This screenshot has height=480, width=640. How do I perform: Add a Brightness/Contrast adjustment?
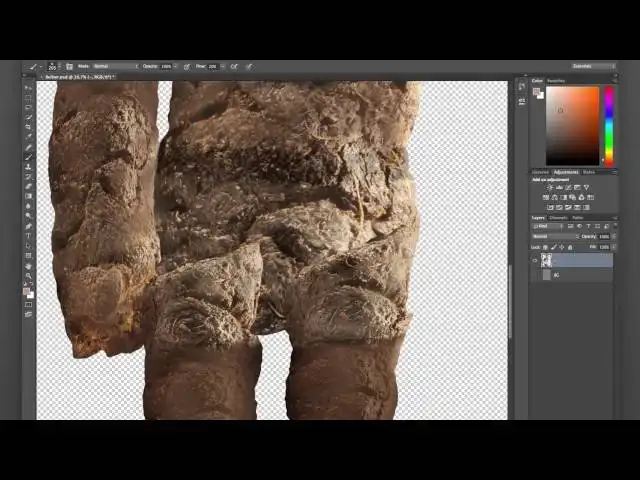tap(549, 187)
